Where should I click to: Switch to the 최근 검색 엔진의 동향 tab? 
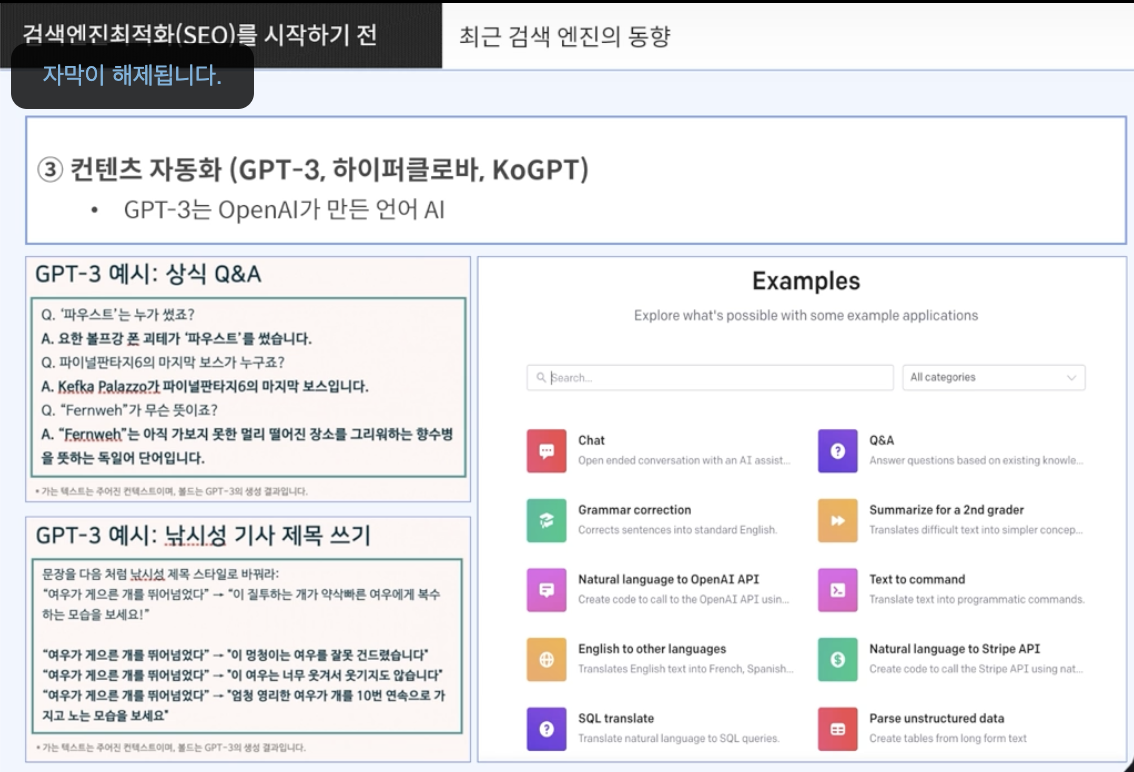pos(565,36)
